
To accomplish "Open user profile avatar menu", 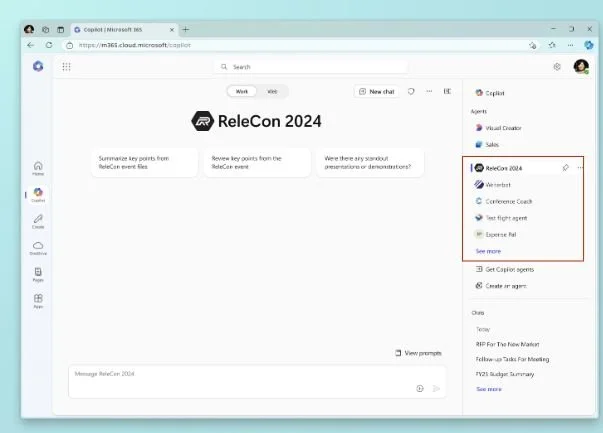I will (581, 67).
